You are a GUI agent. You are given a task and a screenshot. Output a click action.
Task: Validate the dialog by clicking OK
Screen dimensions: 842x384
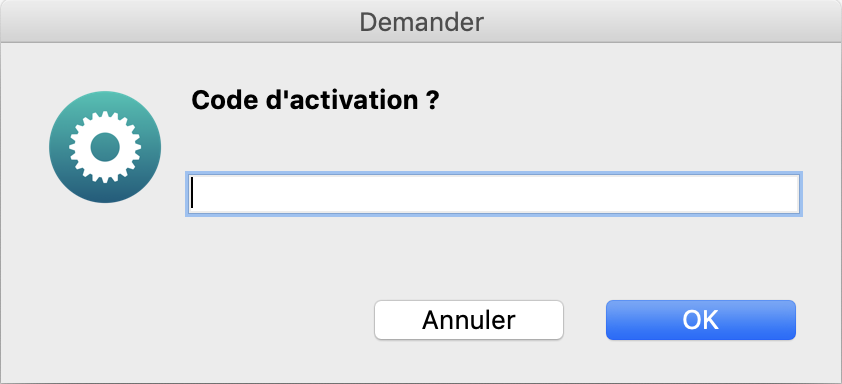[701, 320]
